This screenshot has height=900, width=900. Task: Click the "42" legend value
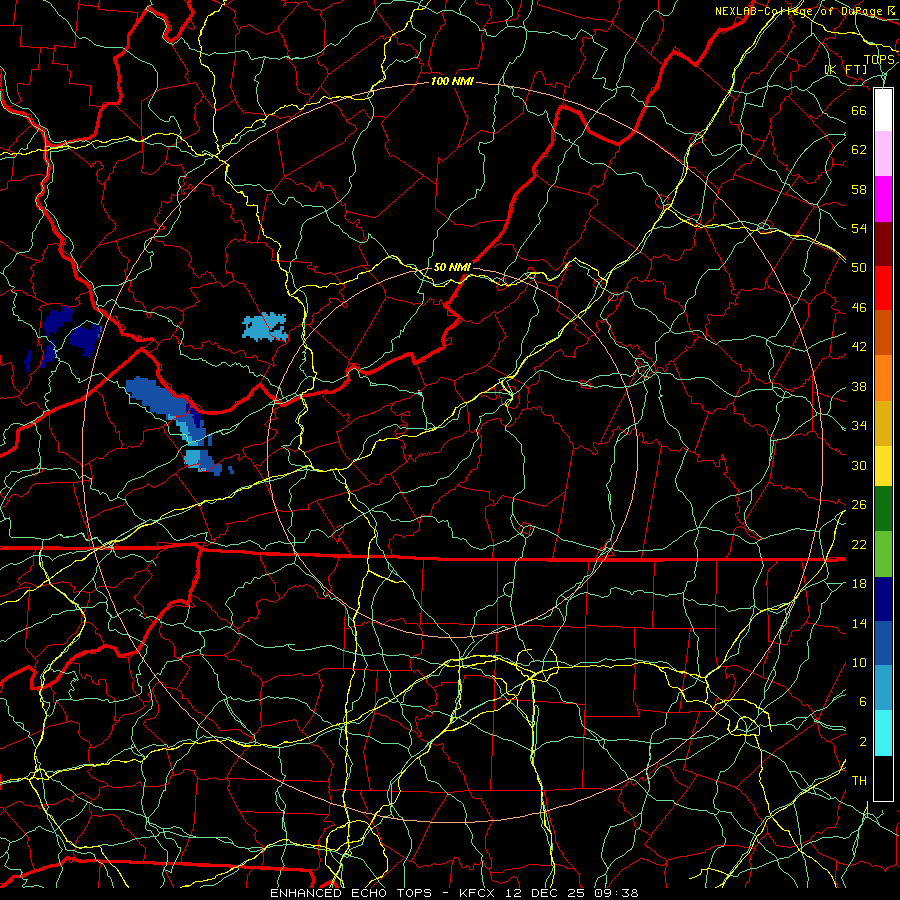coord(859,347)
